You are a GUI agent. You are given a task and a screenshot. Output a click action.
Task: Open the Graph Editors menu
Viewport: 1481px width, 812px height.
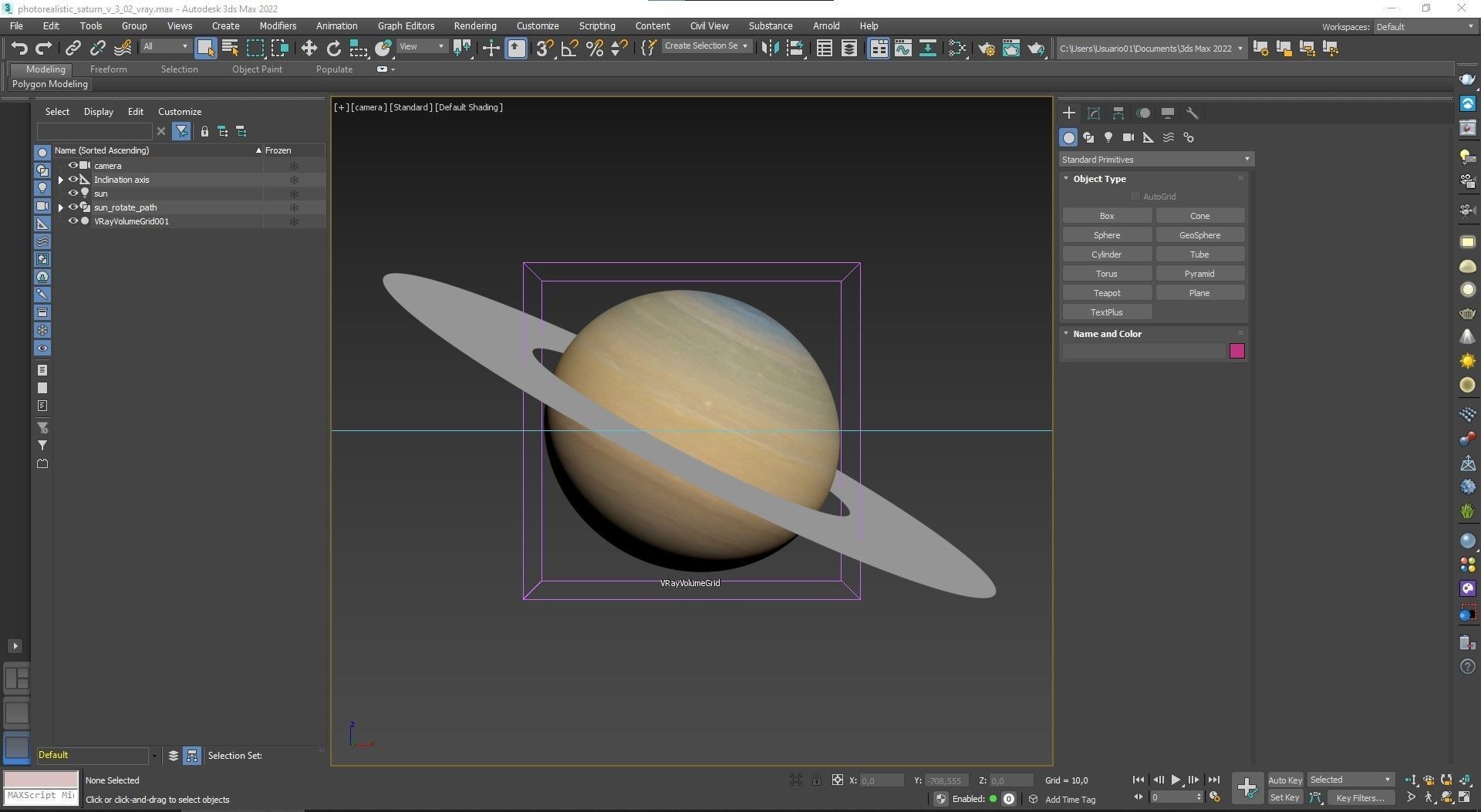[406, 26]
